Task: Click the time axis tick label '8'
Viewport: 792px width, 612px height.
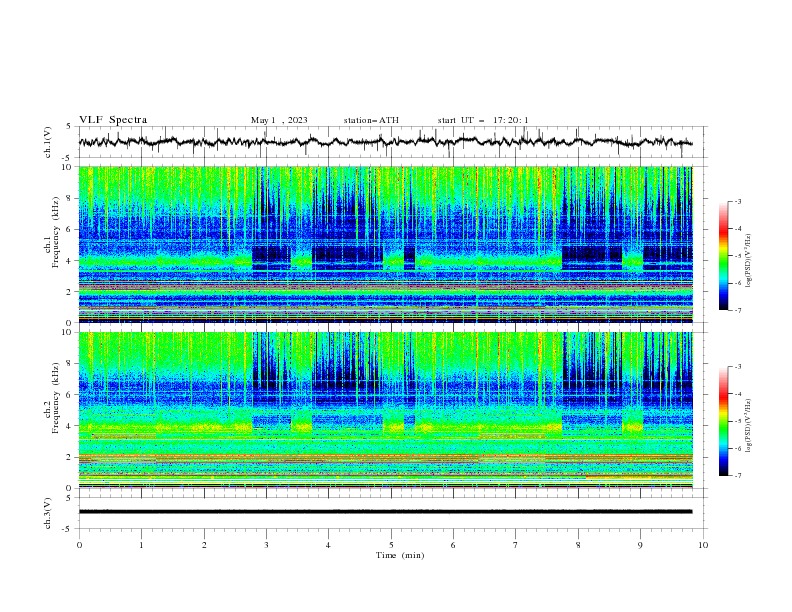Action: (x=578, y=545)
